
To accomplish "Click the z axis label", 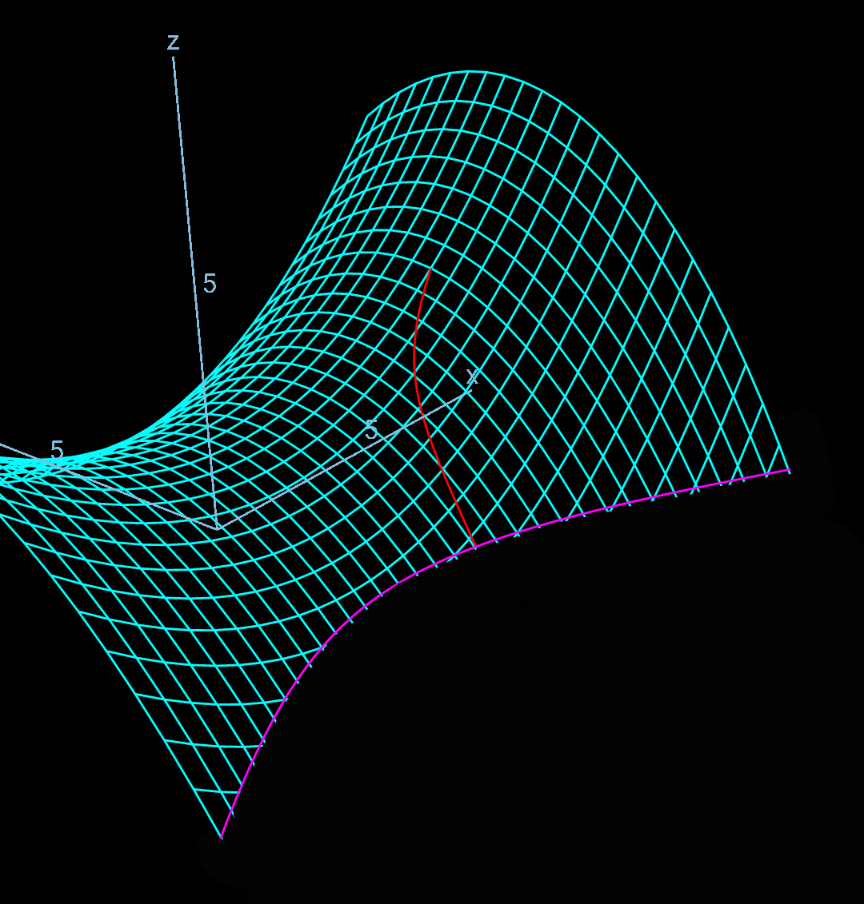I will click(173, 43).
